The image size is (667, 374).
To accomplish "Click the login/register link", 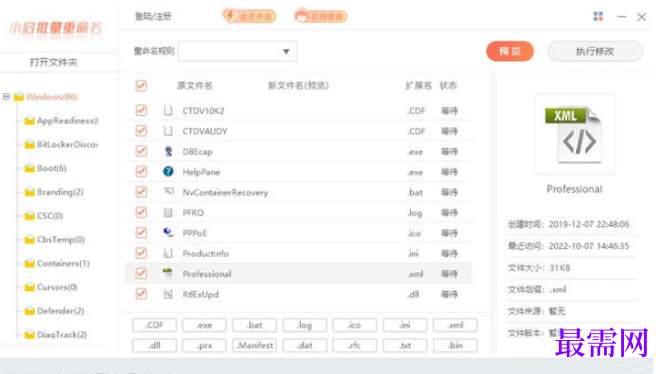I will click(x=153, y=17).
